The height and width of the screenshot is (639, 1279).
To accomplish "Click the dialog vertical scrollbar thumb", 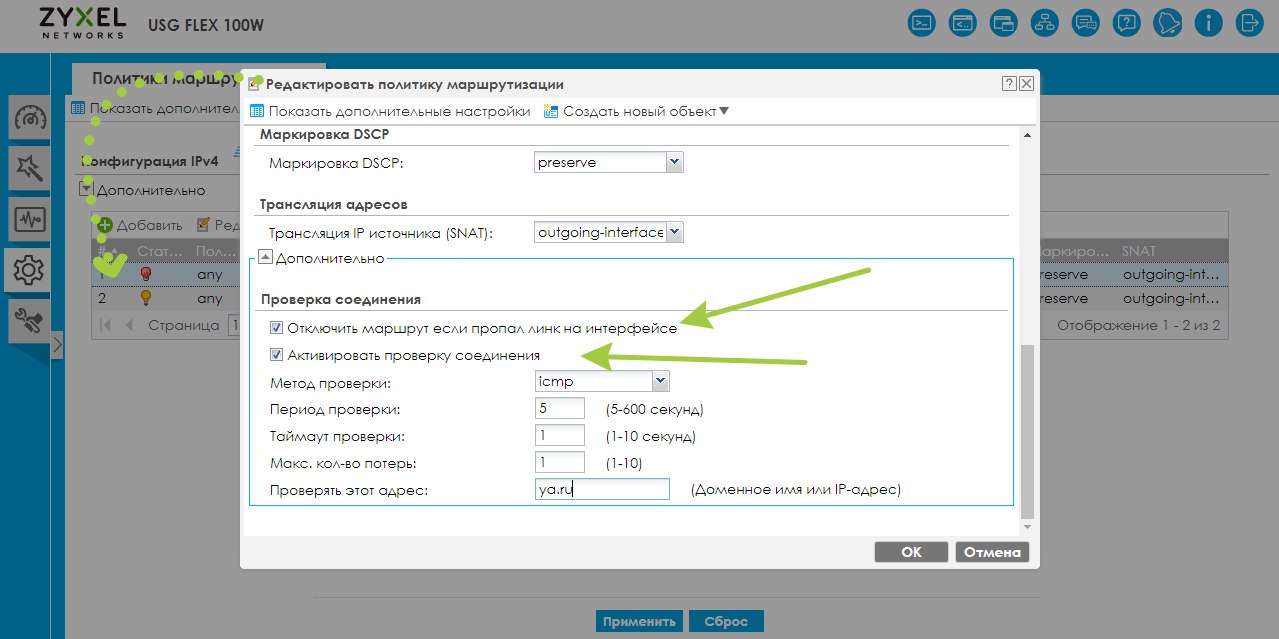I will pos(1027,433).
